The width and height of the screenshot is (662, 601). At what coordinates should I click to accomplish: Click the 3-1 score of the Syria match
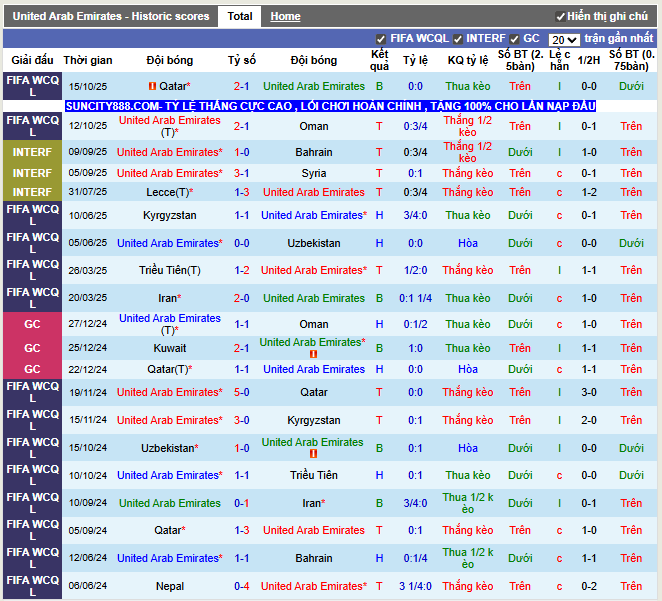point(241,173)
